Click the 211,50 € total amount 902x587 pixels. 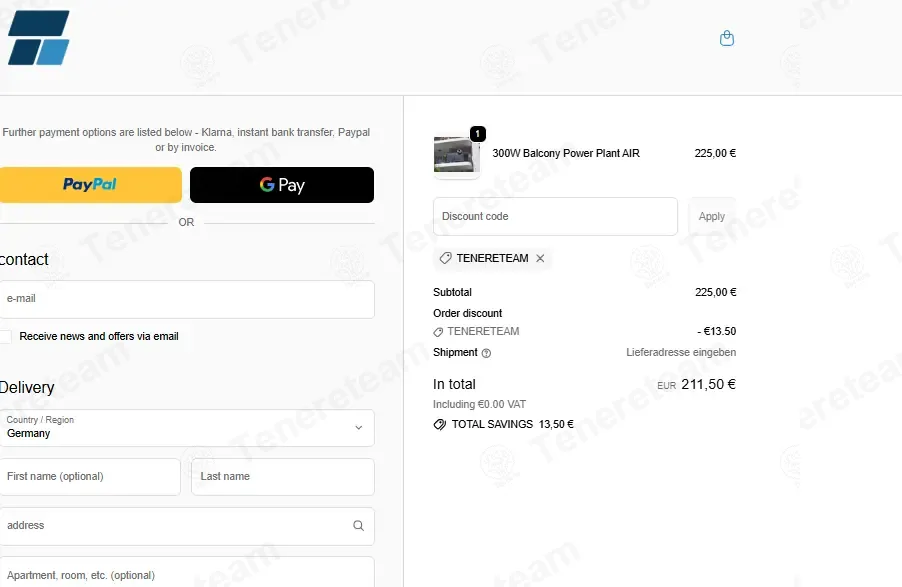pyautogui.click(x=708, y=384)
